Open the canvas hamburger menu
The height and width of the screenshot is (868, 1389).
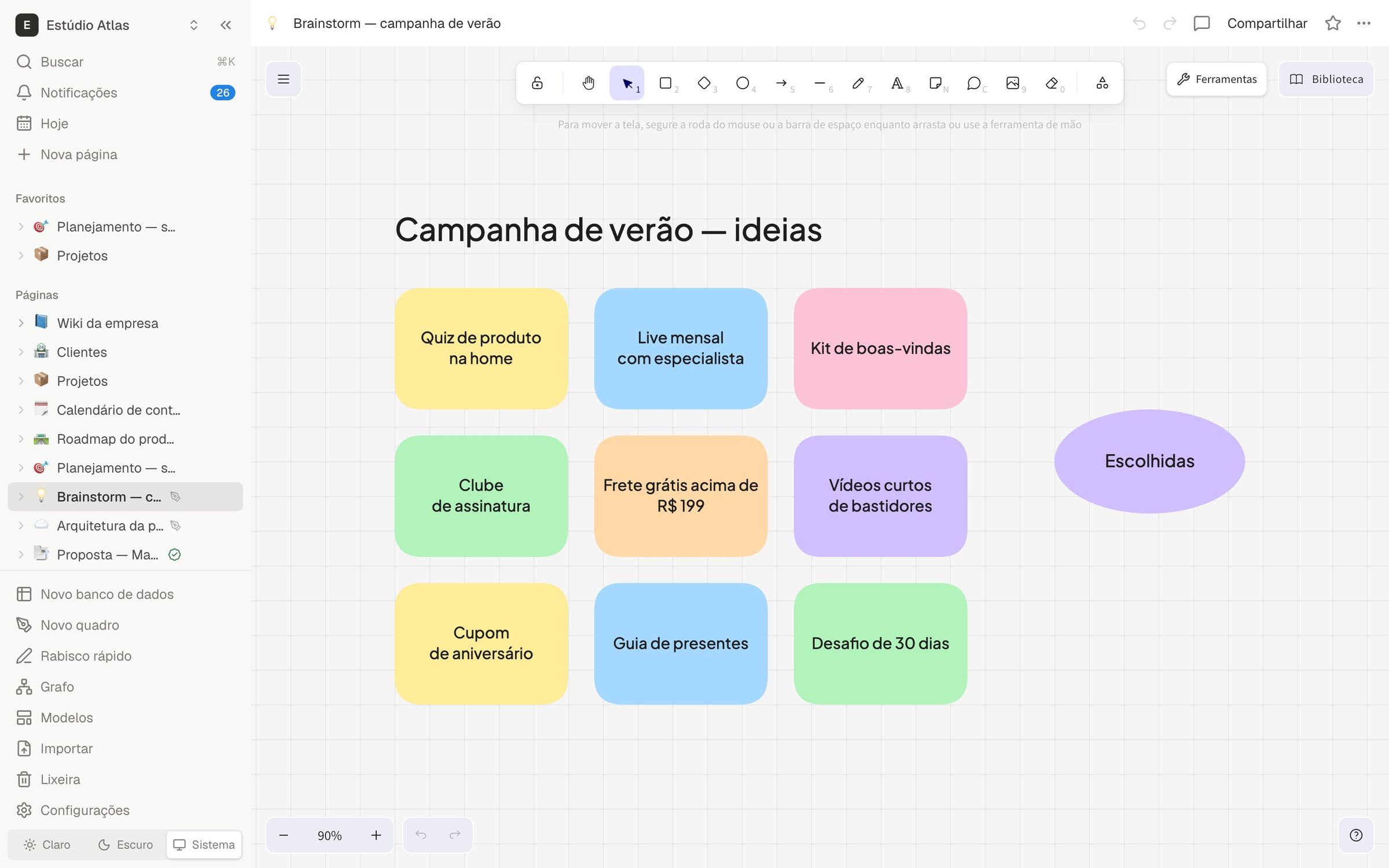pos(284,79)
